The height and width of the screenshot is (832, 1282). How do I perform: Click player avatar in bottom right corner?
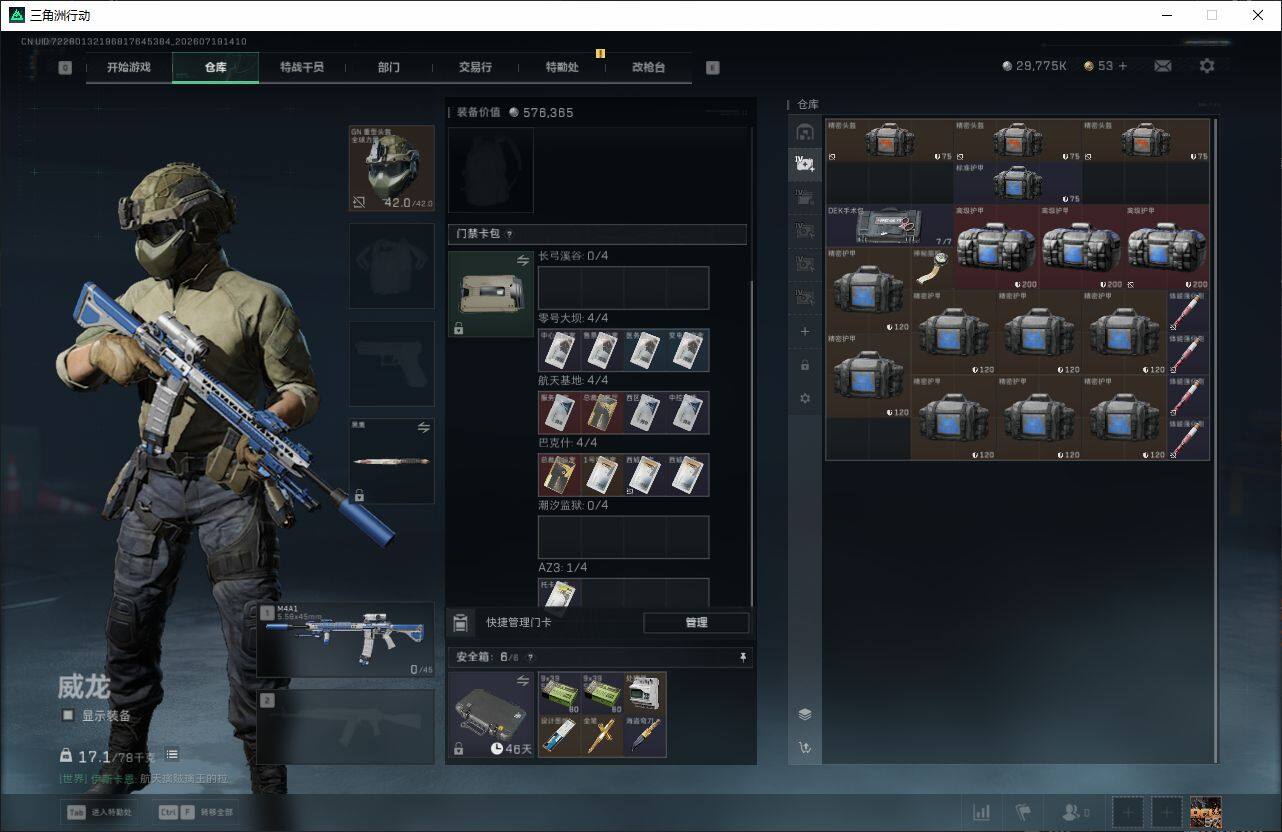pyautogui.click(x=1206, y=812)
